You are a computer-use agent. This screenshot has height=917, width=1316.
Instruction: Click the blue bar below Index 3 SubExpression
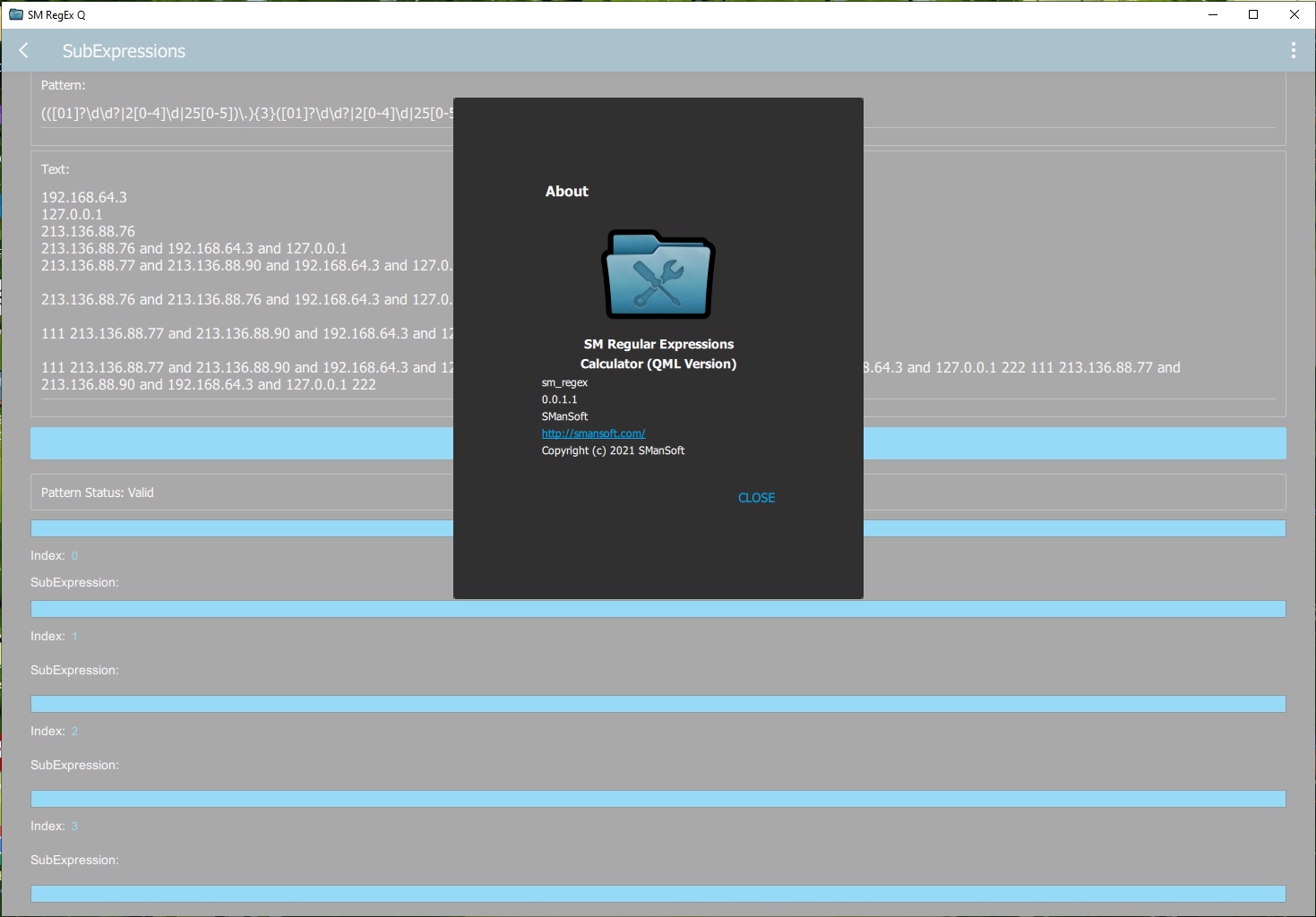[658, 894]
